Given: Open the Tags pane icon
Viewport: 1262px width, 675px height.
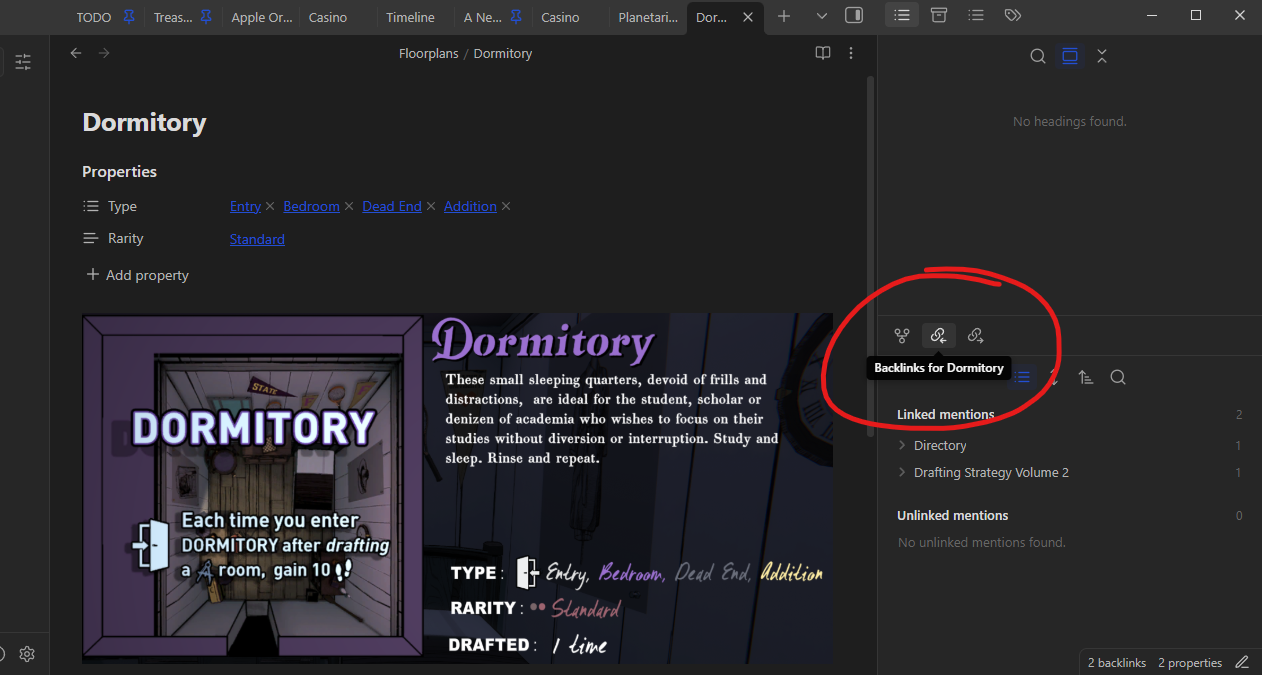Looking at the screenshot, I should click(x=1013, y=15).
